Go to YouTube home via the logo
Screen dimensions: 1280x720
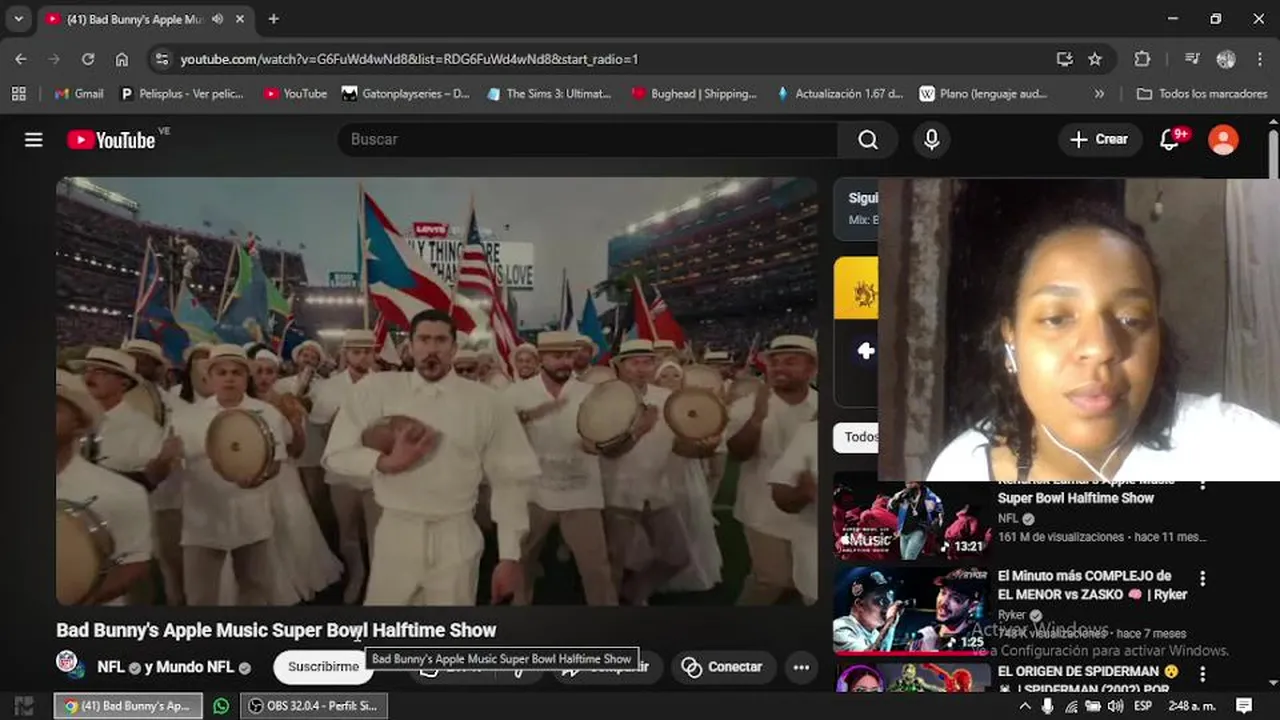111,140
